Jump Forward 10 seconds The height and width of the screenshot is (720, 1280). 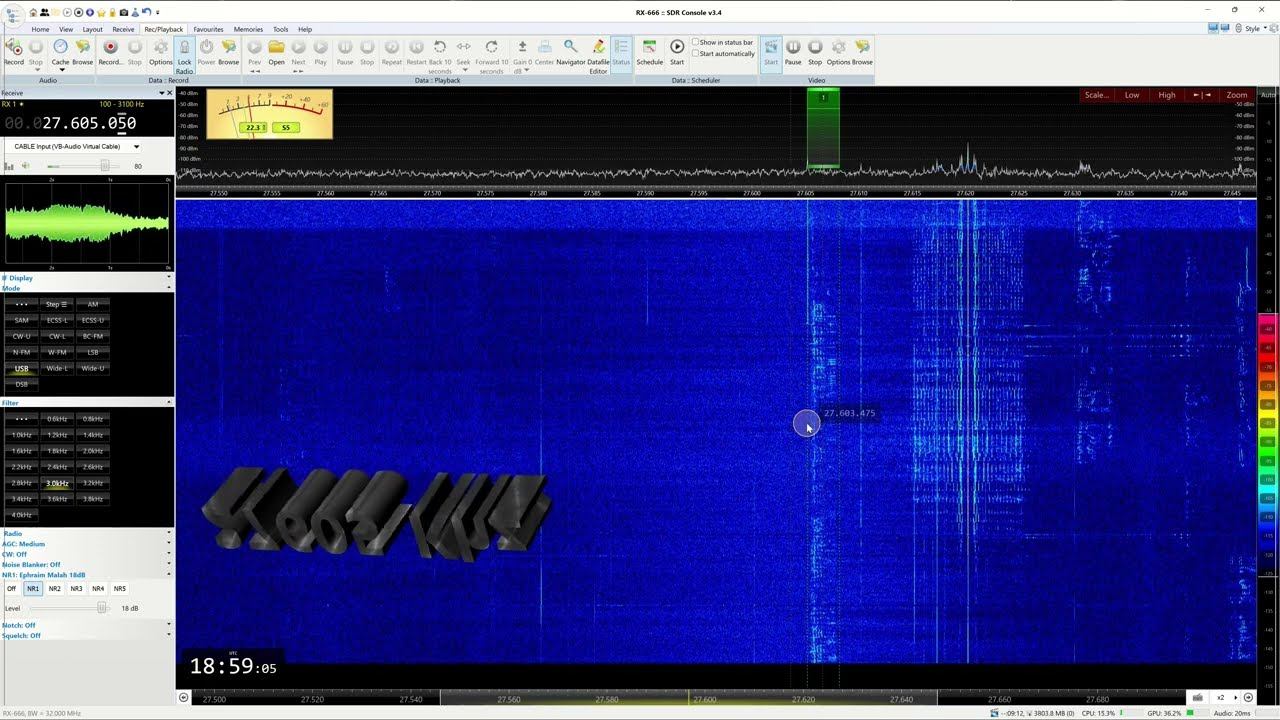click(491, 56)
